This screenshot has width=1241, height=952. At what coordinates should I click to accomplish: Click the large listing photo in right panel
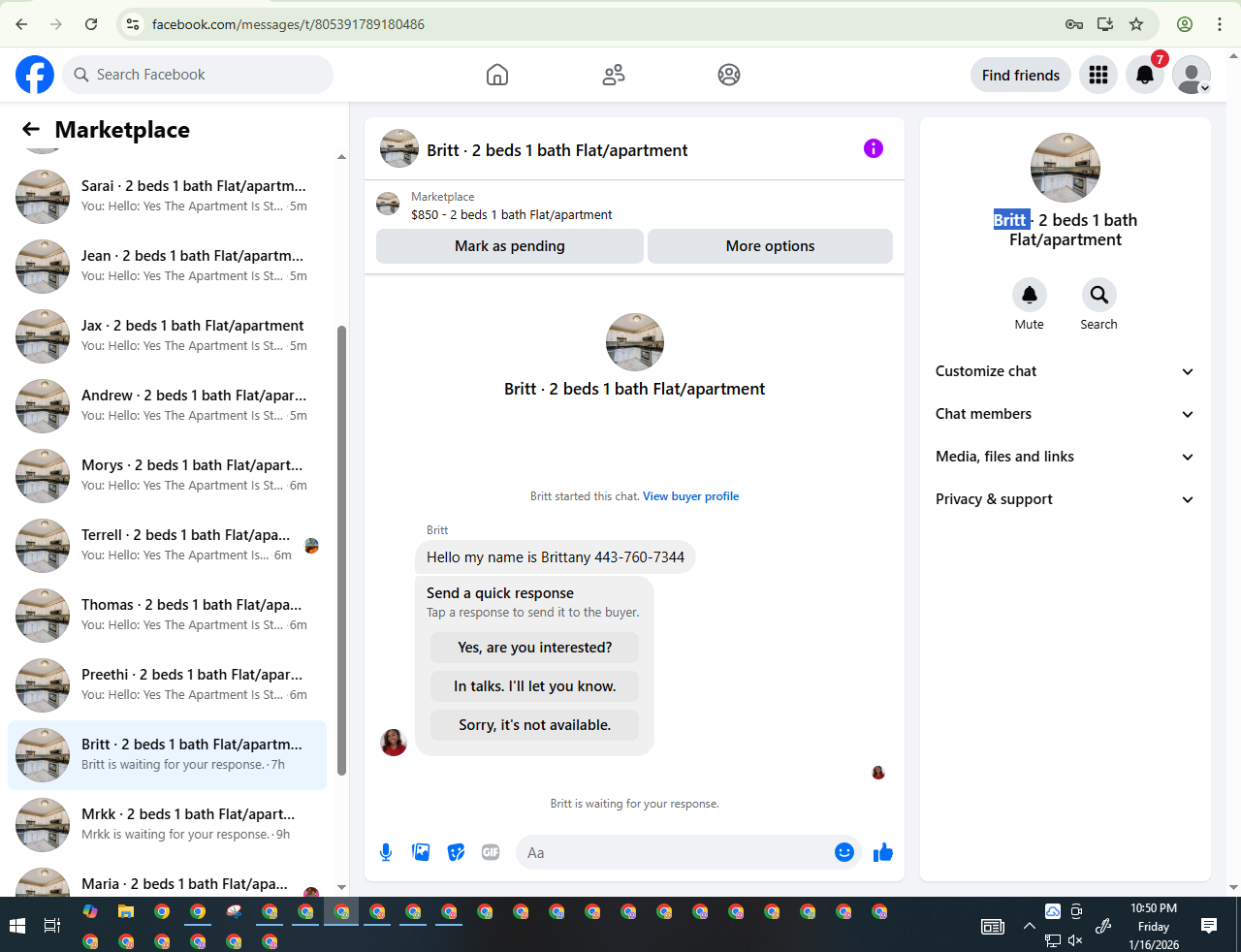click(x=1066, y=168)
